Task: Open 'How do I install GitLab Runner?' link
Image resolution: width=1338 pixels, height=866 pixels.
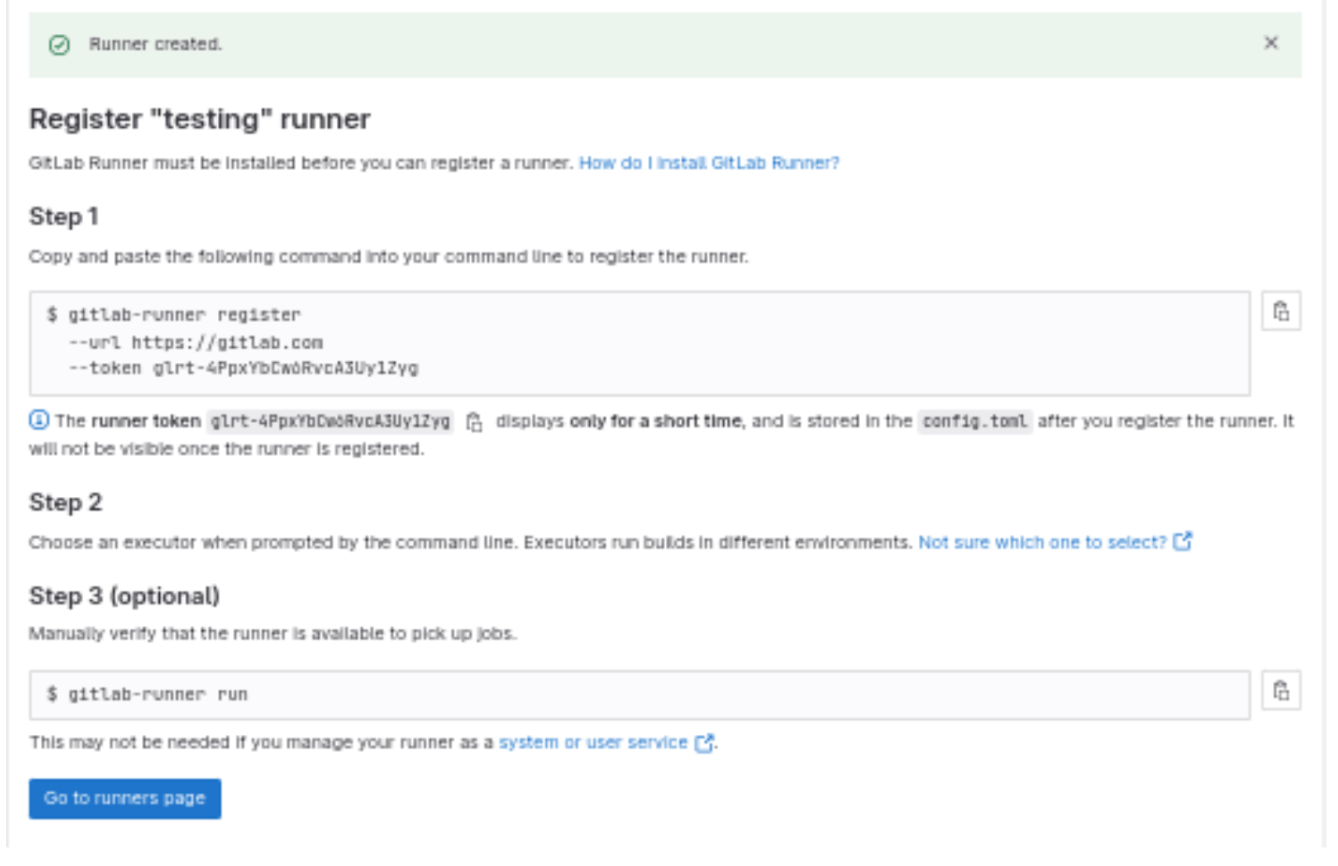Action: (709, 163)
